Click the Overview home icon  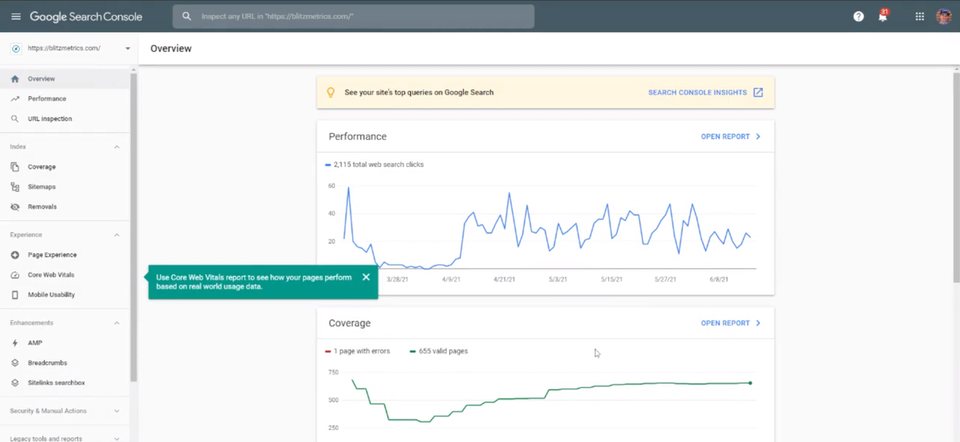pos(15,79)
